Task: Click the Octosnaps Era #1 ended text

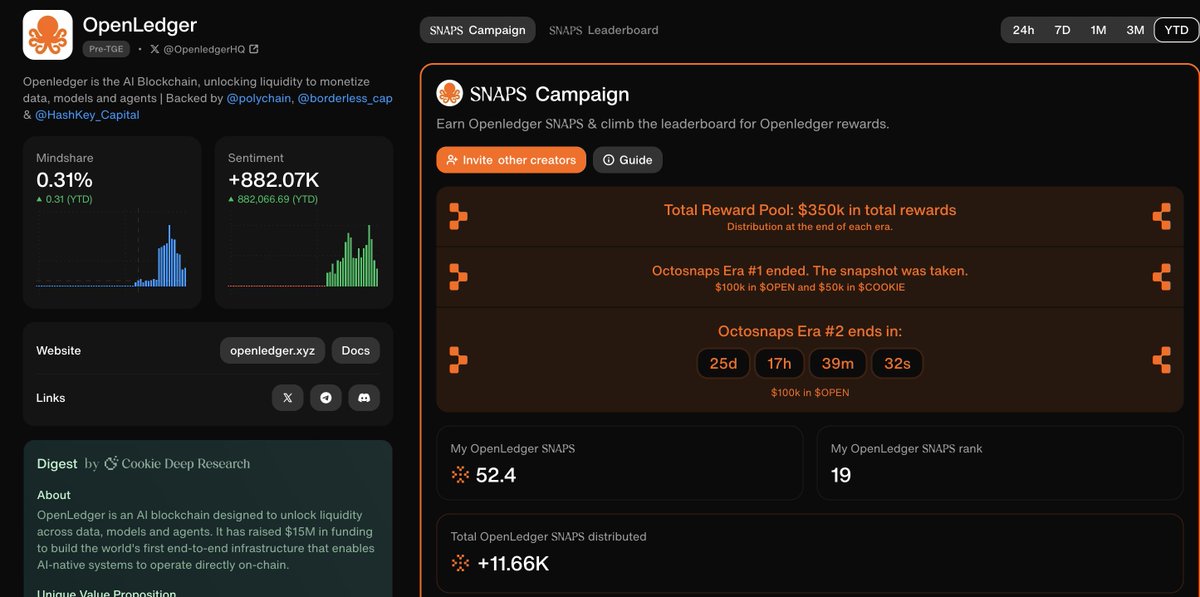Action: [810, 271]
